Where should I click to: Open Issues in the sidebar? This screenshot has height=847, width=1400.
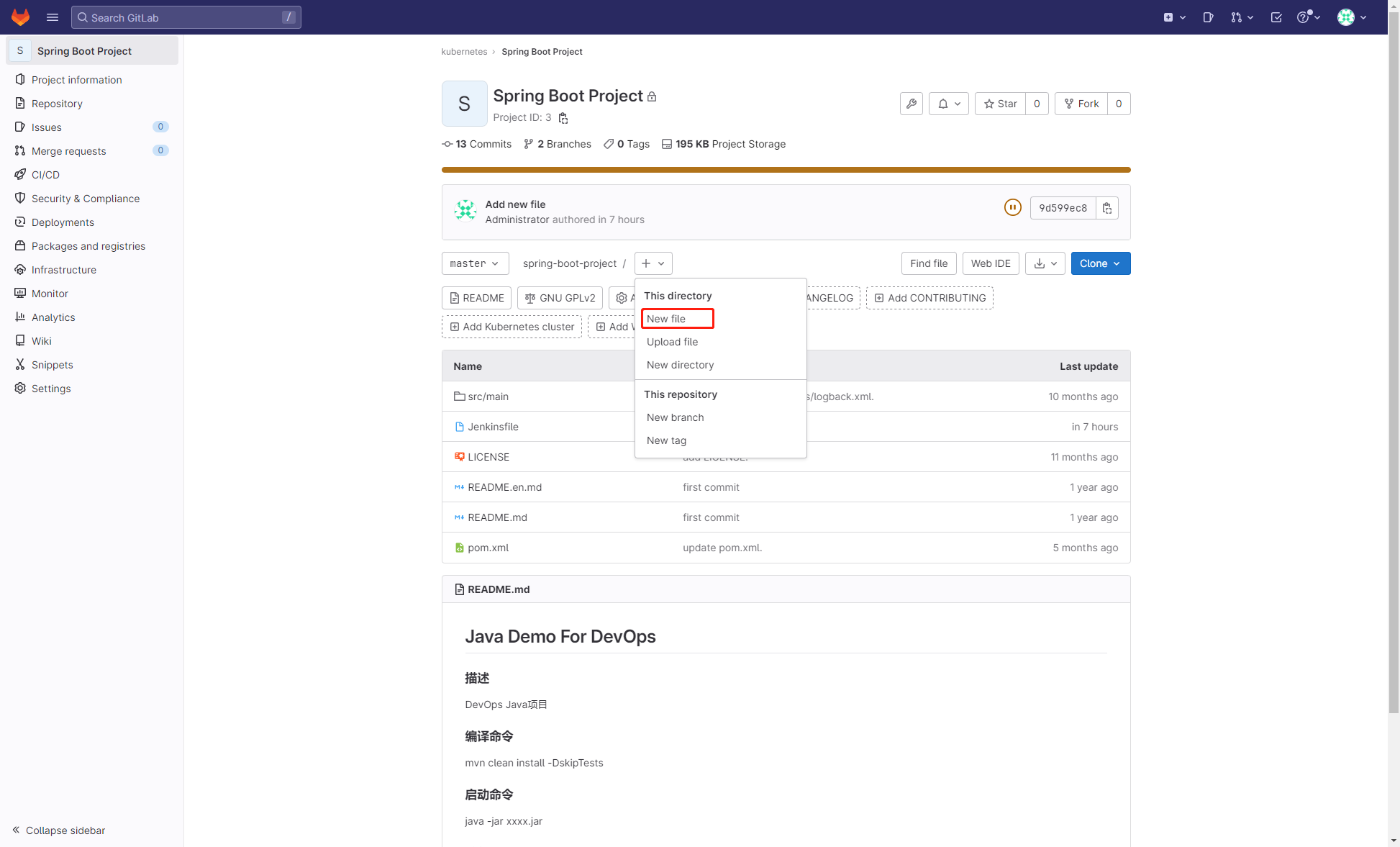coord(47,127)
